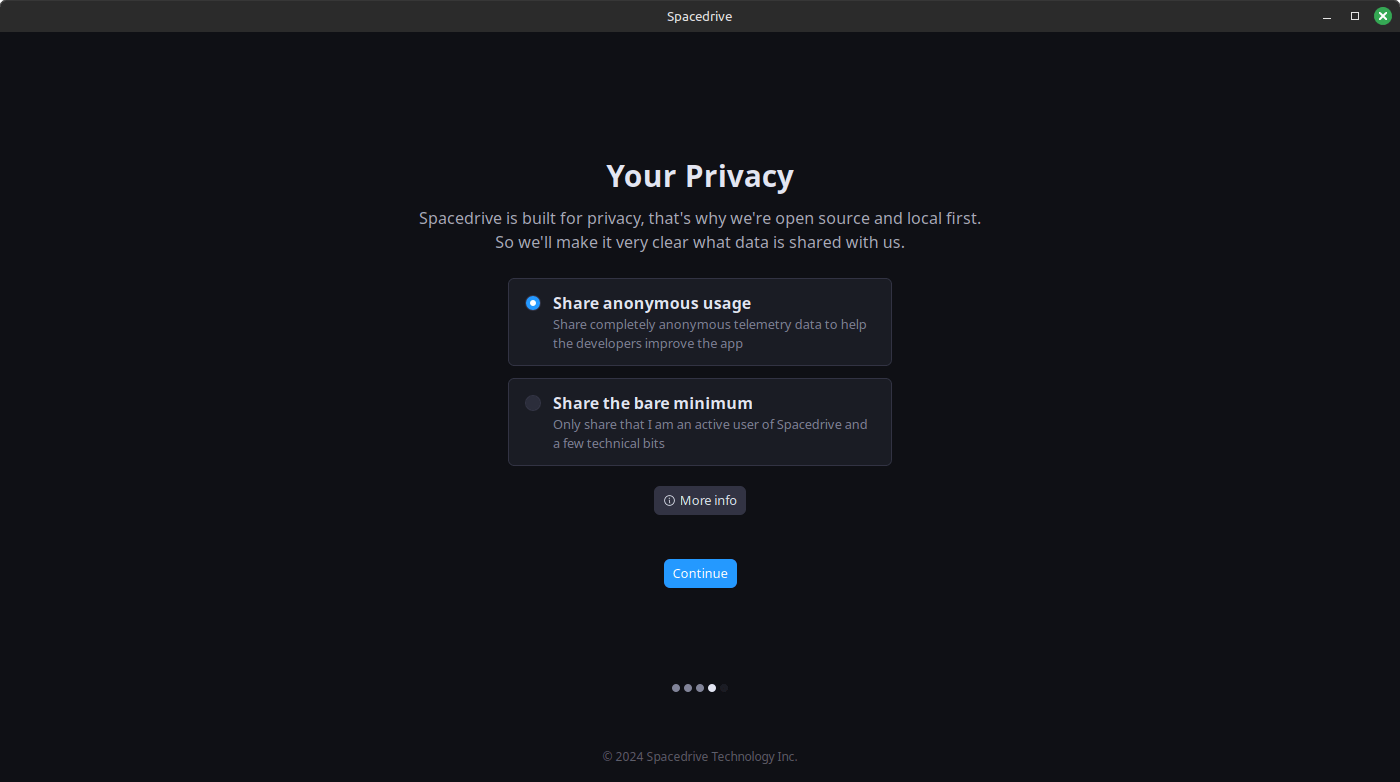This screenshot has width=1400, height=782.
Task: Click the Share anonymous usage option card
Action: [x=699, y=322]
